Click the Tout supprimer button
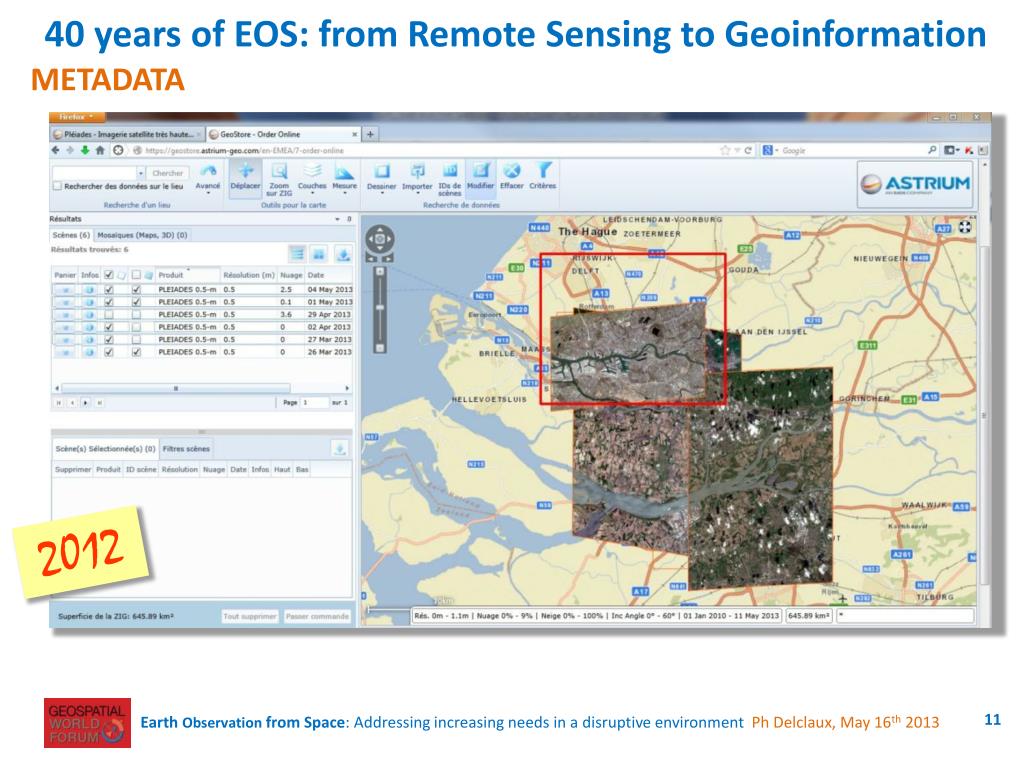 (250, 616)
